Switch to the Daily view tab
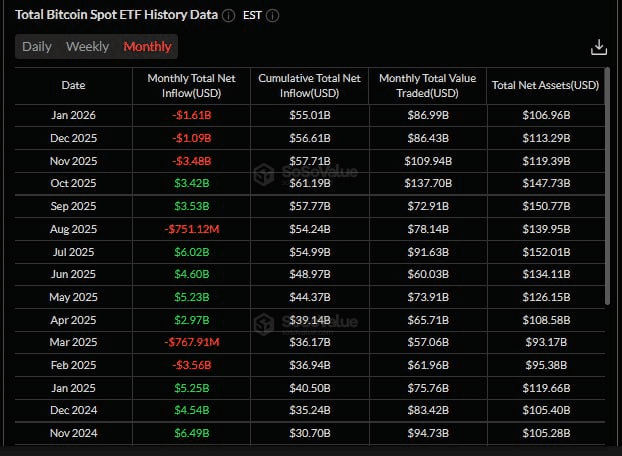 pyautogui.click(x=37, y=47)
